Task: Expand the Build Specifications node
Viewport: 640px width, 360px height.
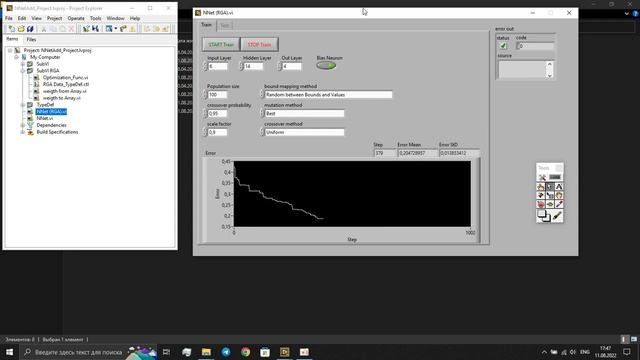Action: (23, 132)
